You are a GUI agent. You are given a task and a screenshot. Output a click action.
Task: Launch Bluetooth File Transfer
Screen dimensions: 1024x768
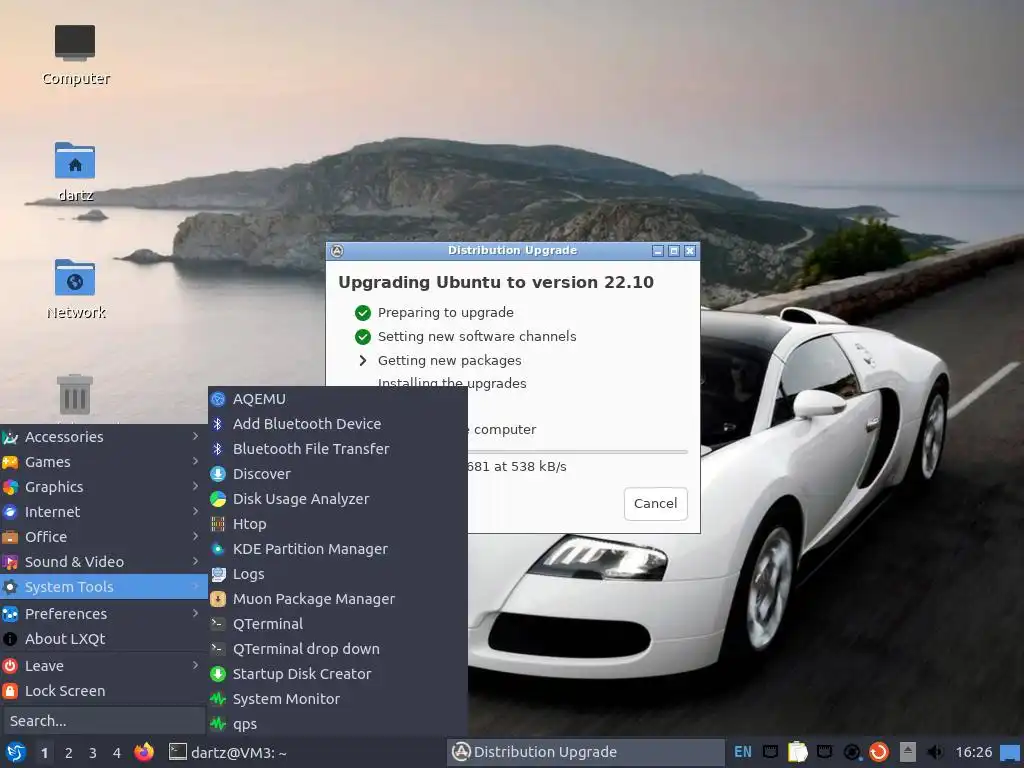pyautogui.click(x=338, y=449)
